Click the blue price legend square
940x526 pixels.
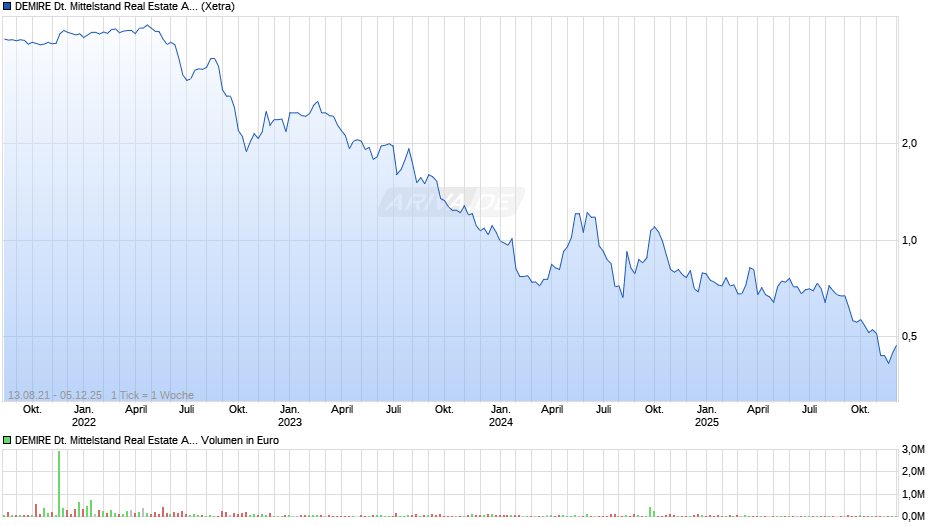[x=7, y=7]
